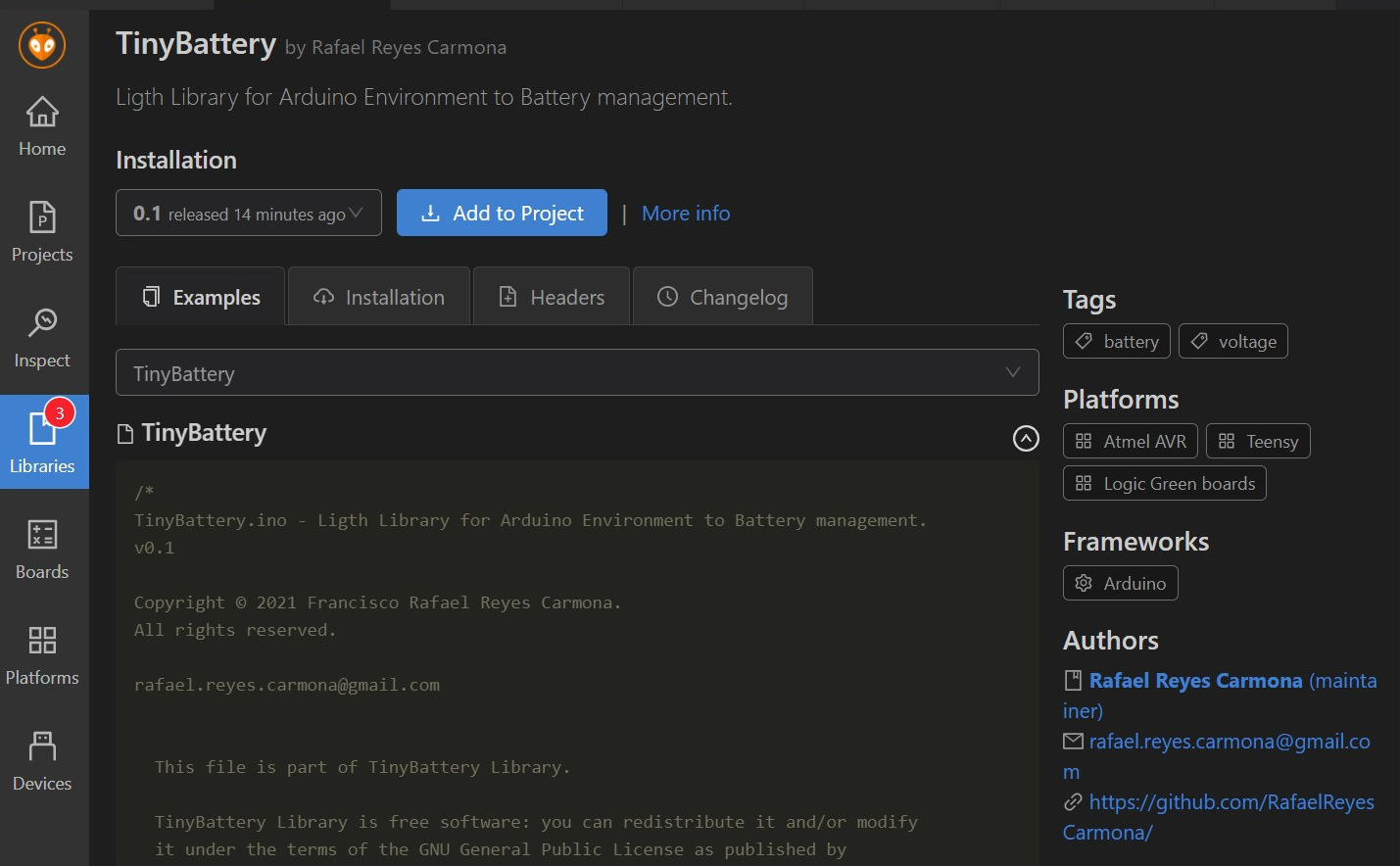This screenshot has height=866, width=1400.
Task: Click the 'Installation' section heading
Action: [176, 160]
